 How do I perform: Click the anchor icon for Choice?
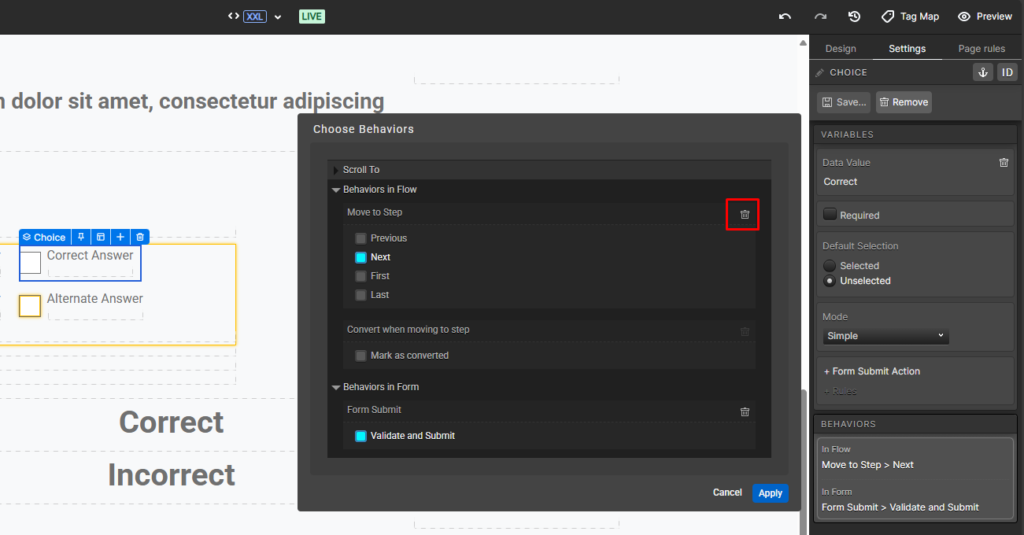tap(983, 73)
